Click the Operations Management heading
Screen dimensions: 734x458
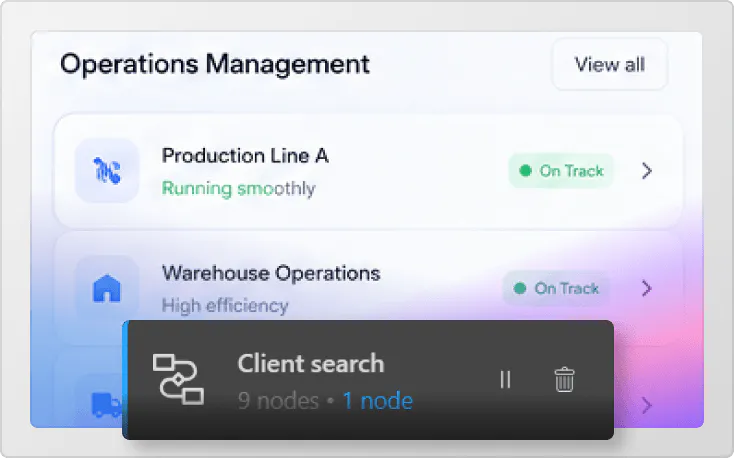point(215,64)
